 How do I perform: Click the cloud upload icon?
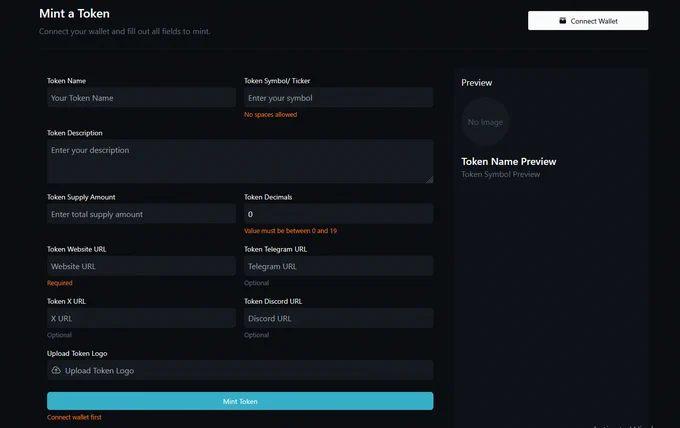point(56,370)
